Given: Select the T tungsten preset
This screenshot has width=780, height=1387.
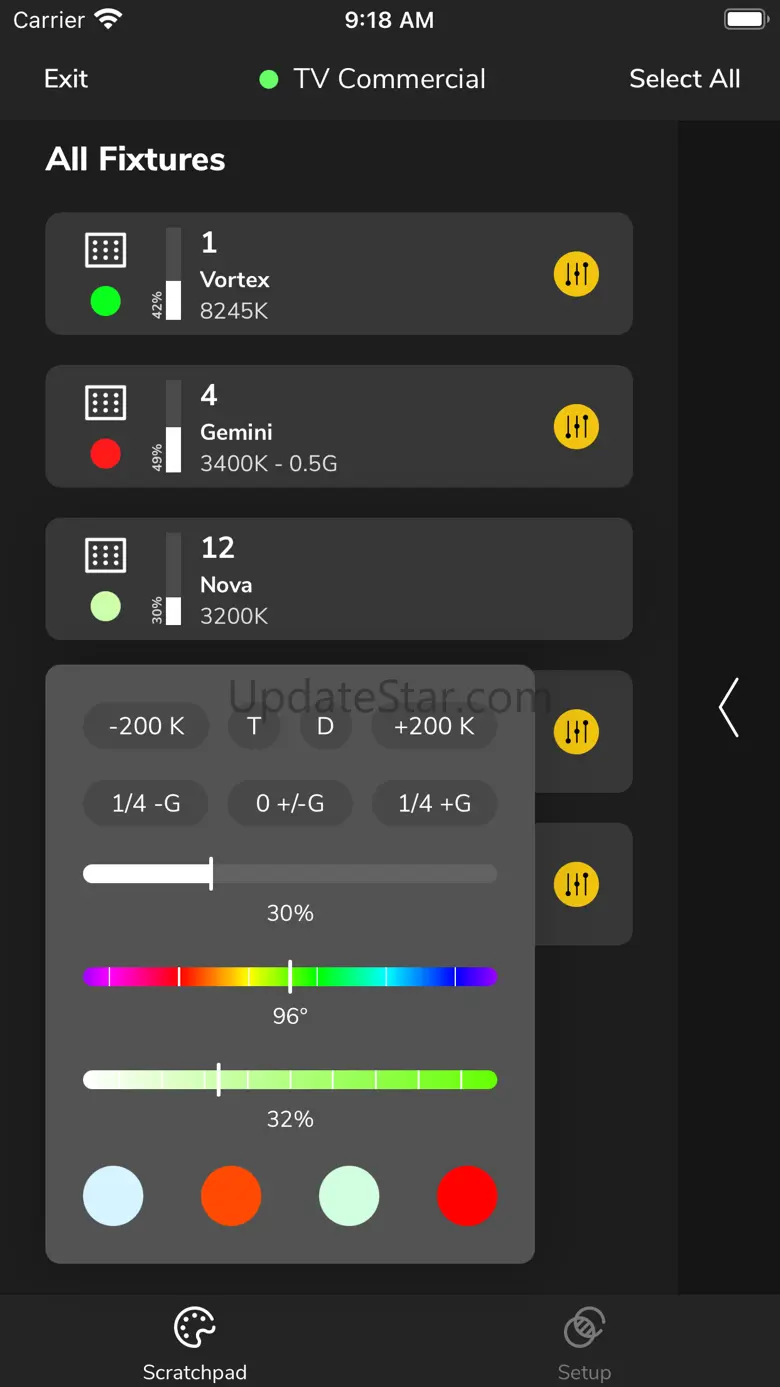Looking at the screenshot, I should click(254, 726).
